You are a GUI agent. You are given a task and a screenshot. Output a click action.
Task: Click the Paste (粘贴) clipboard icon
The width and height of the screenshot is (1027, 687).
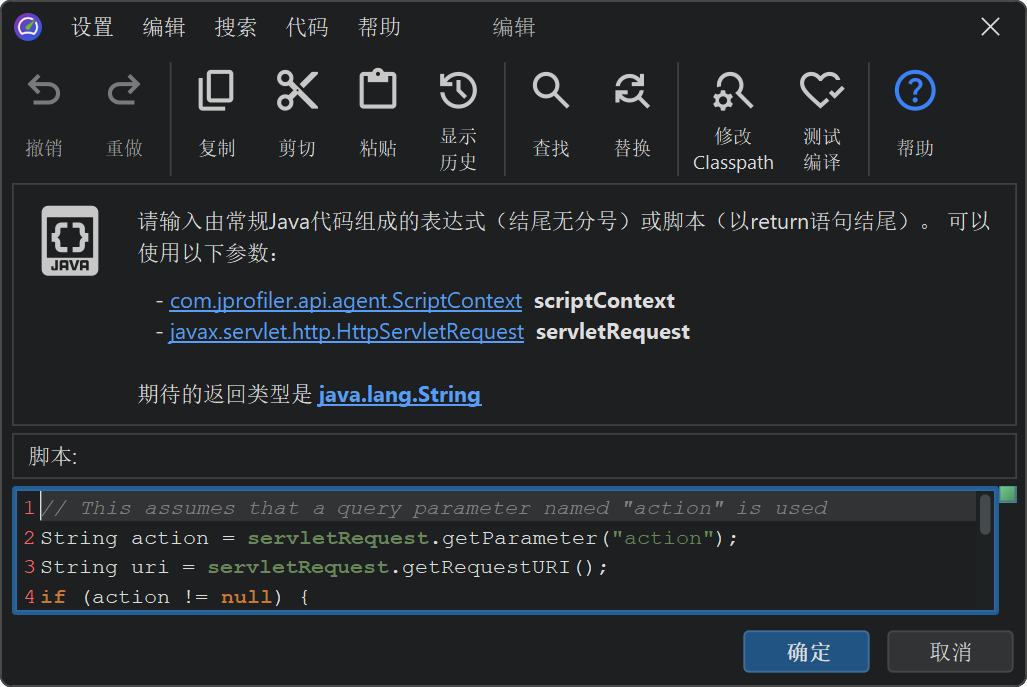point(378,92)
